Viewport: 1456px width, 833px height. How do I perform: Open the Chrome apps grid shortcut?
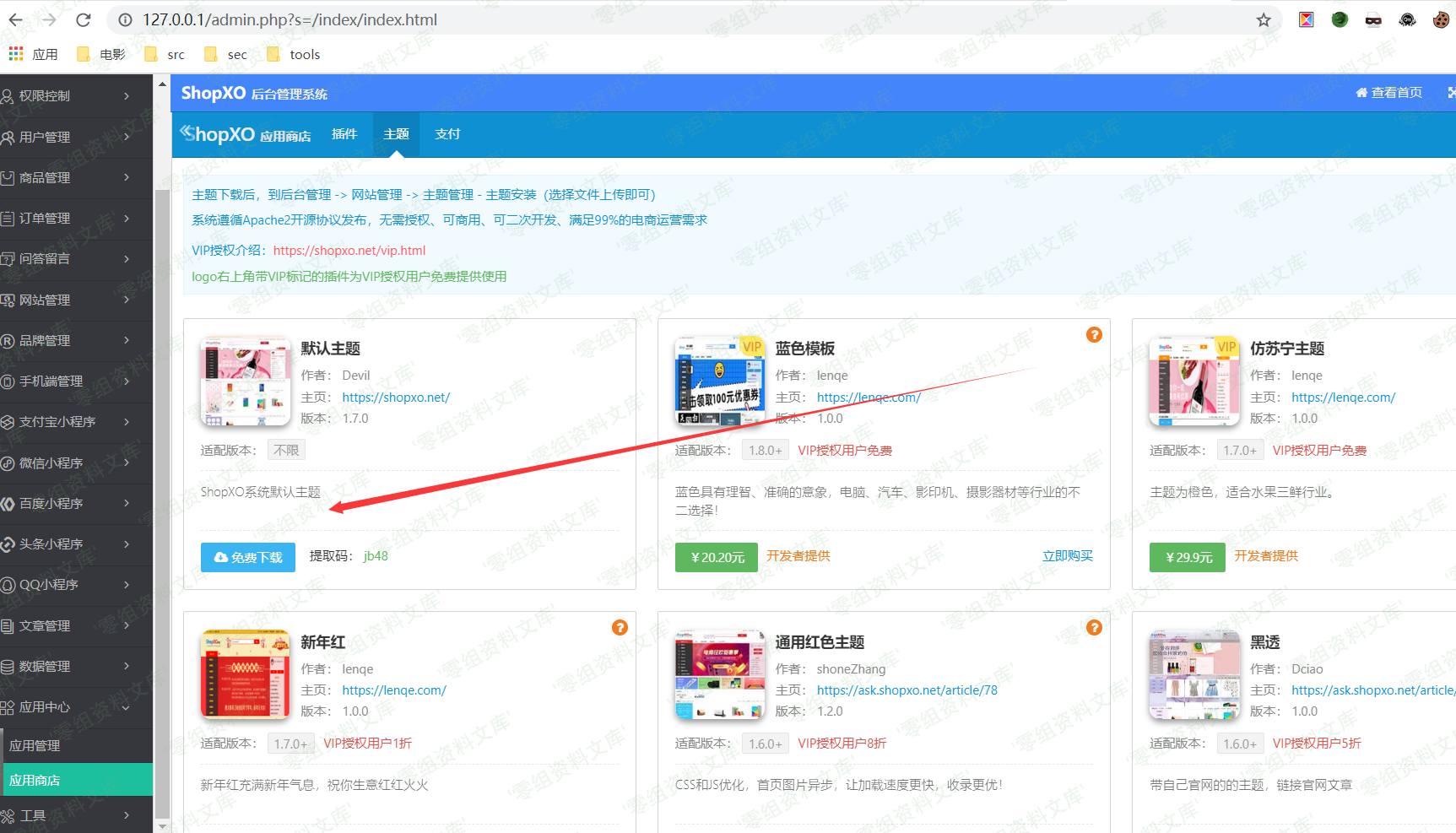click(x=16, y=54)
